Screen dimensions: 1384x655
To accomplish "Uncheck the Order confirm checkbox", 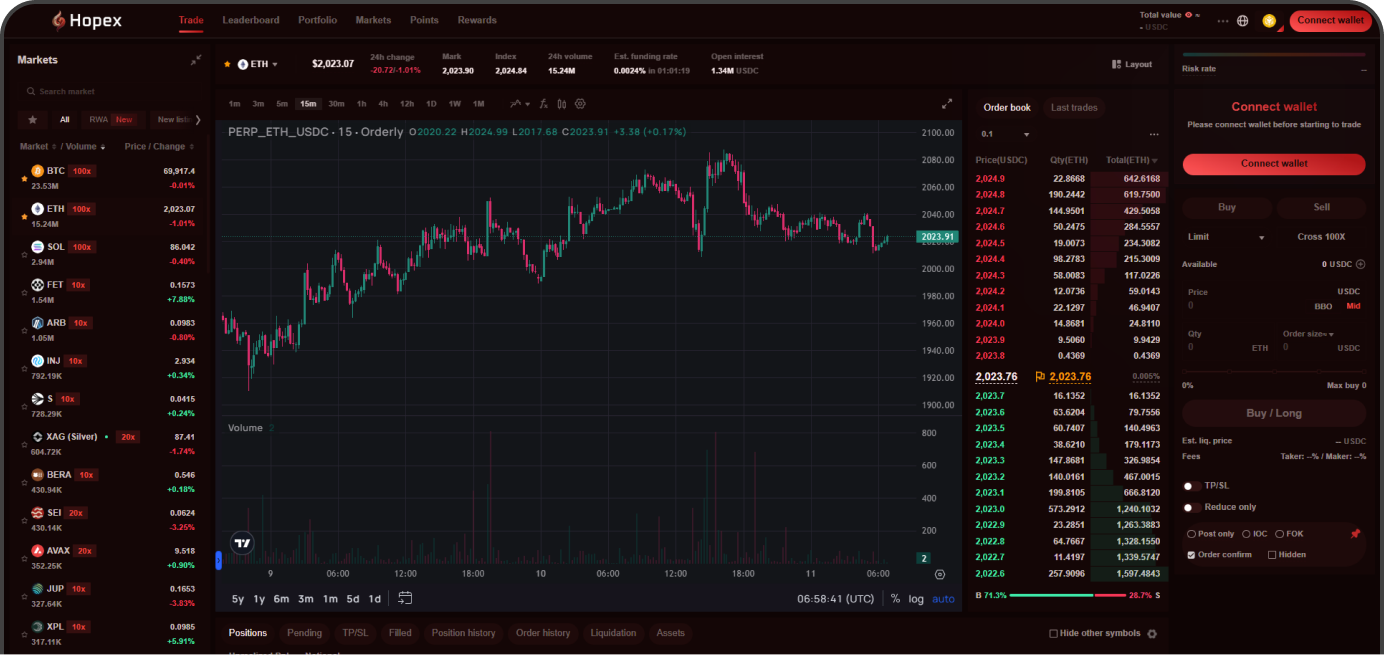I will (x=1191, y=554).
